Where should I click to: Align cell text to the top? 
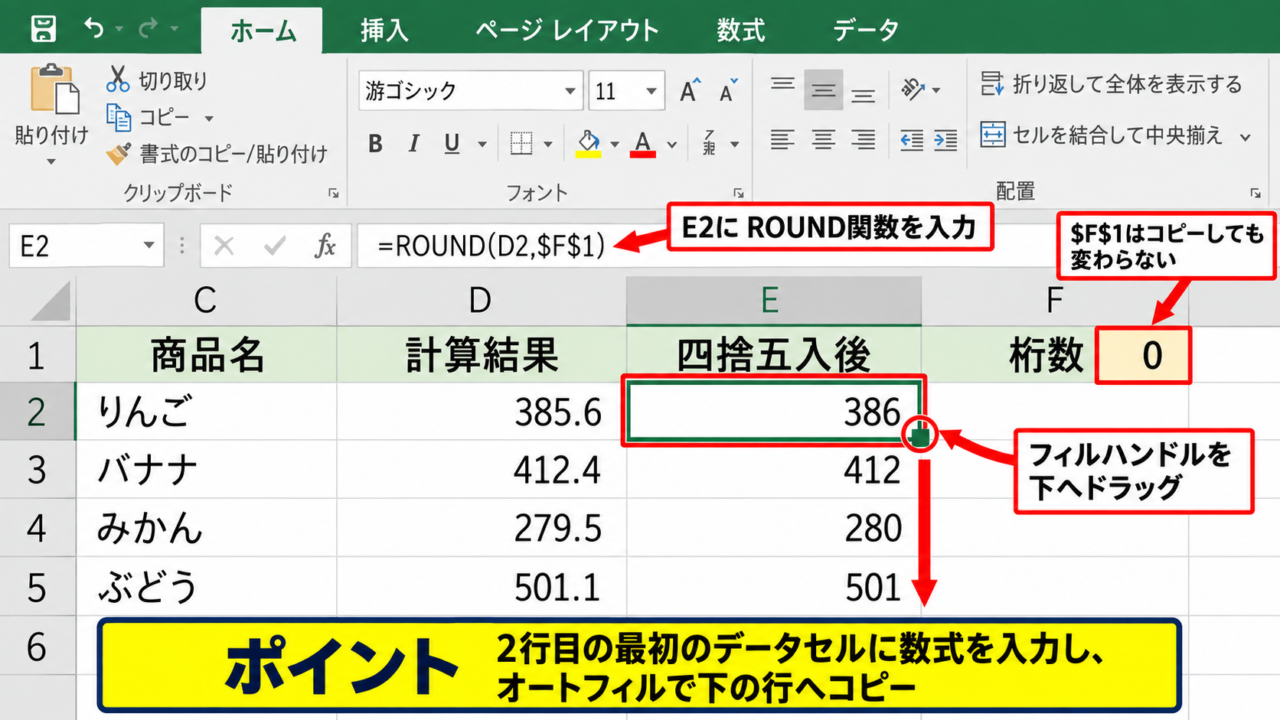pos(783,86)
